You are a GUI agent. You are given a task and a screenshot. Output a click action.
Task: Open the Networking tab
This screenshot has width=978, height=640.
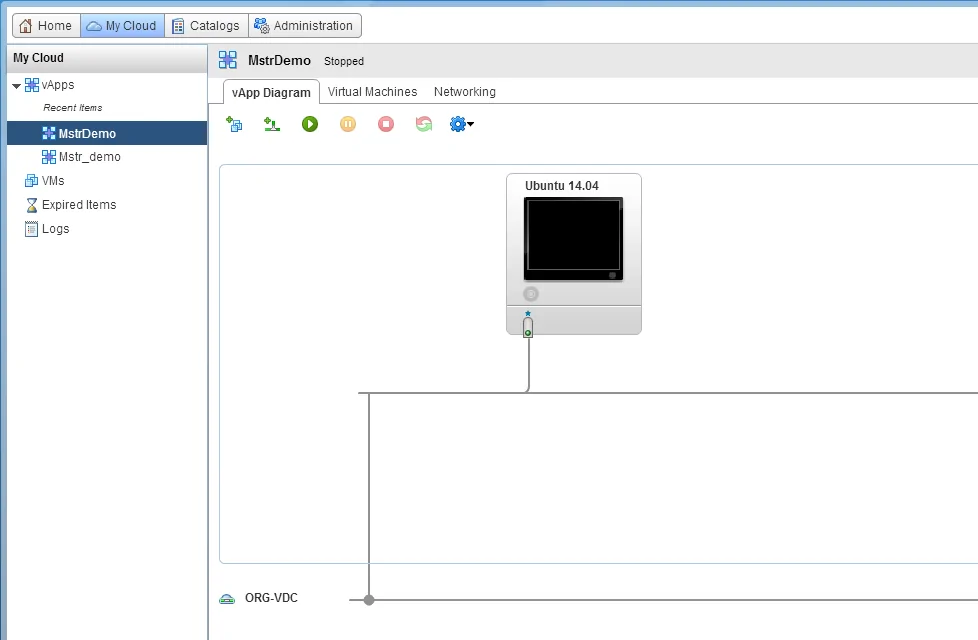point(464,92)
